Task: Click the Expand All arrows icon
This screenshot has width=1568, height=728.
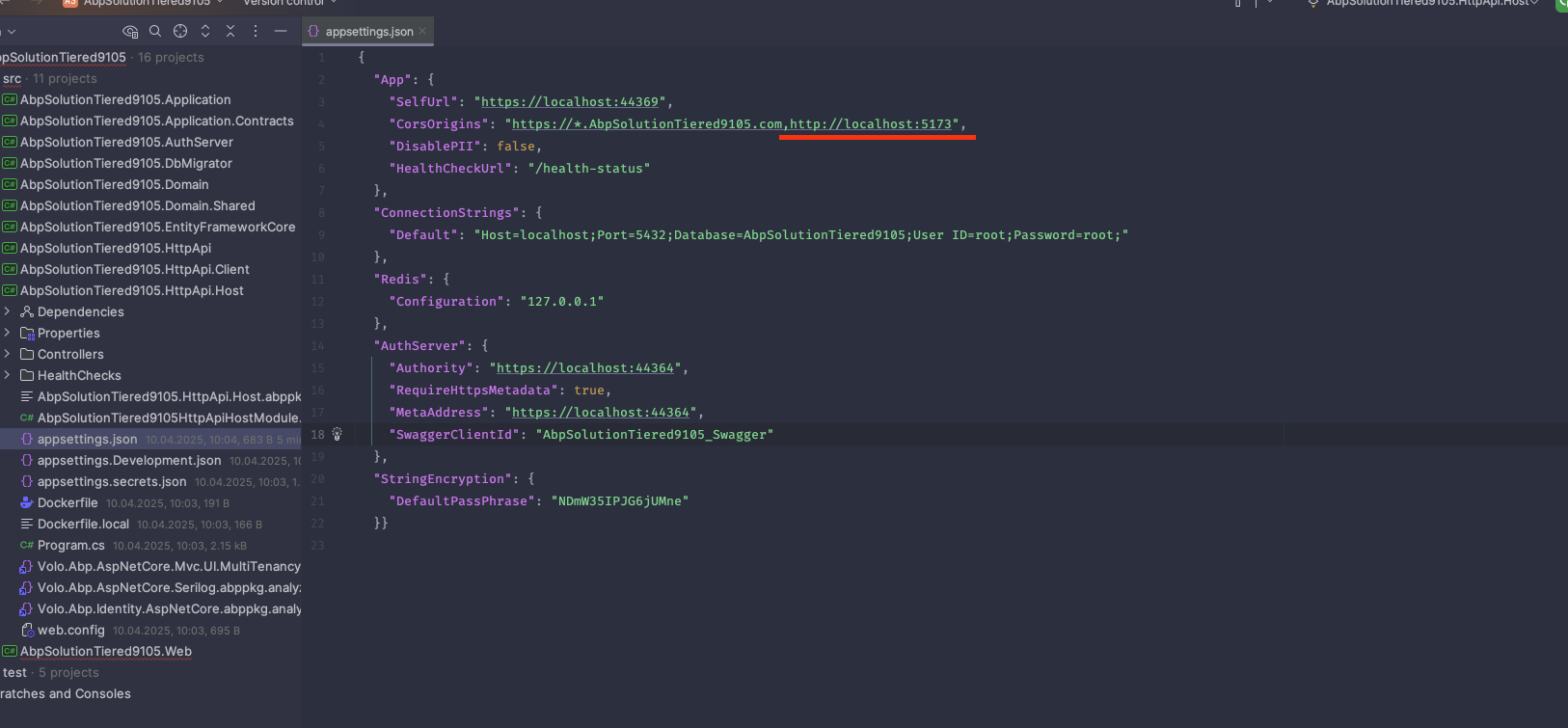Action: pyautogui.click(x=205, y=31)
